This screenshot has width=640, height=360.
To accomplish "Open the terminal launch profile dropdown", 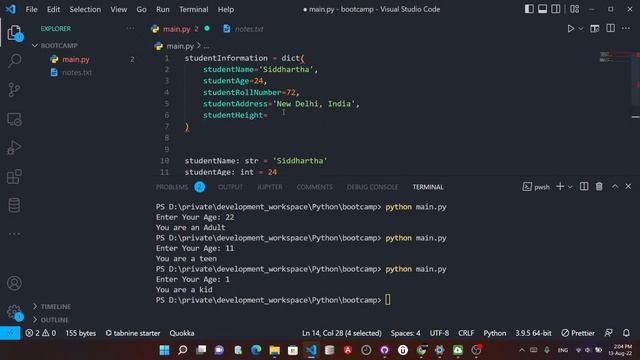I will click(570, 187).
